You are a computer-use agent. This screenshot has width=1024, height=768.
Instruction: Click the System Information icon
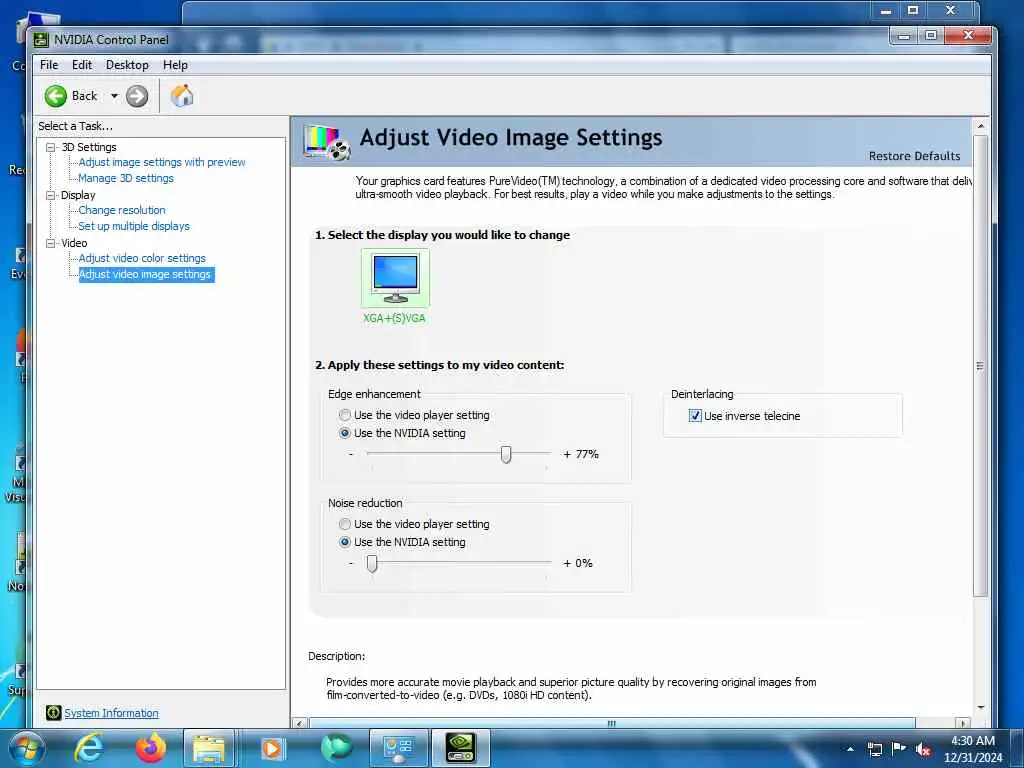(54, 713)
